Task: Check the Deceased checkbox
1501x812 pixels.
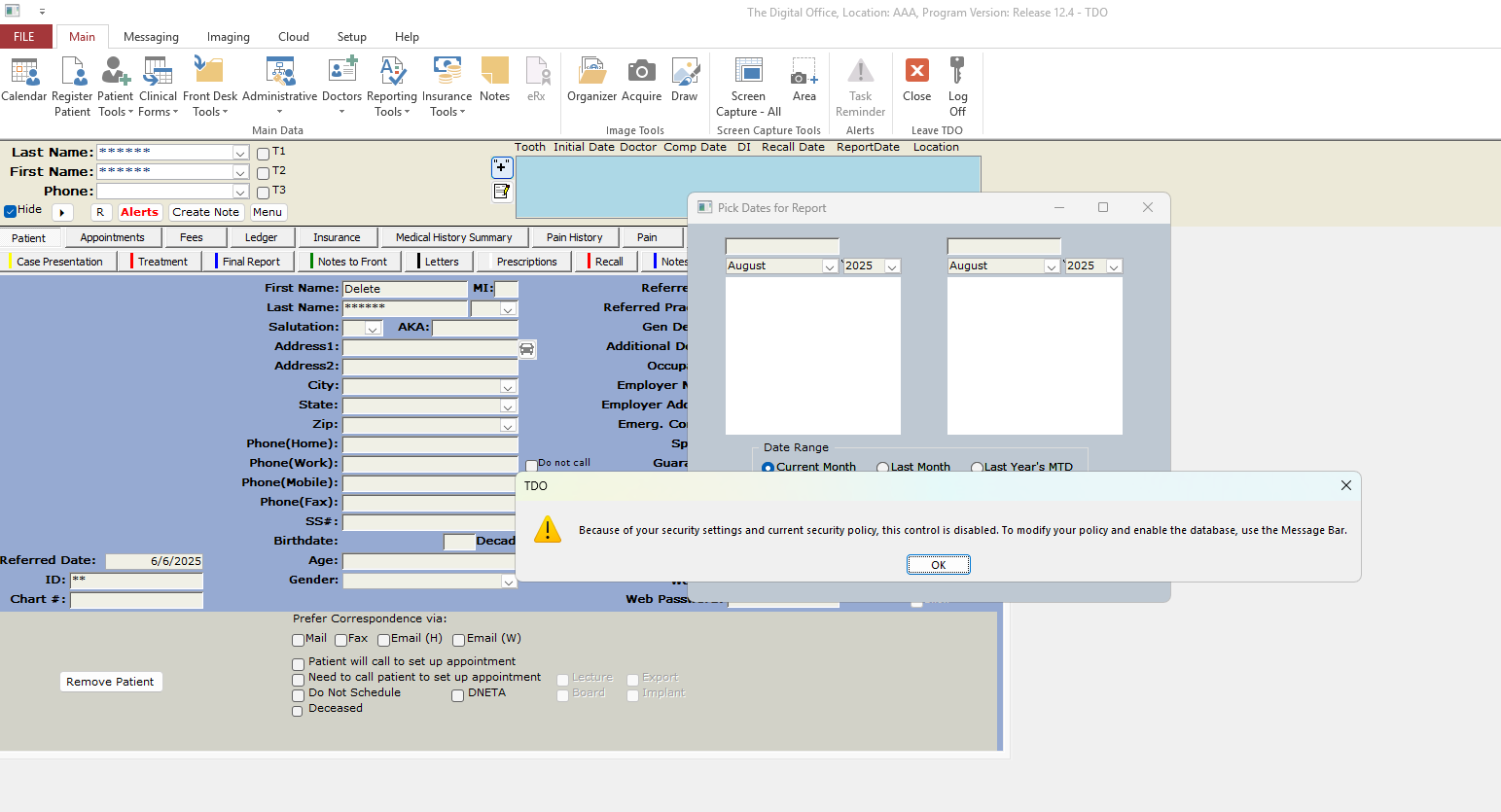Action: pyautogui.click(x=298, y=711)
